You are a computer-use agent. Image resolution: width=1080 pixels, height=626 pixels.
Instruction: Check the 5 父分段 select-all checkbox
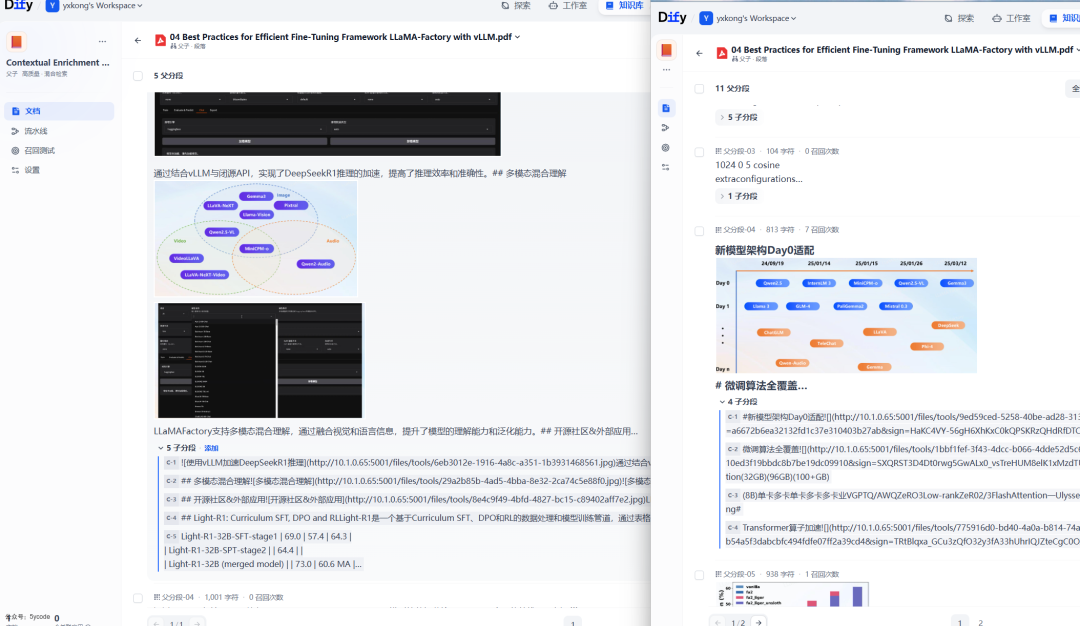pos(137,75)
